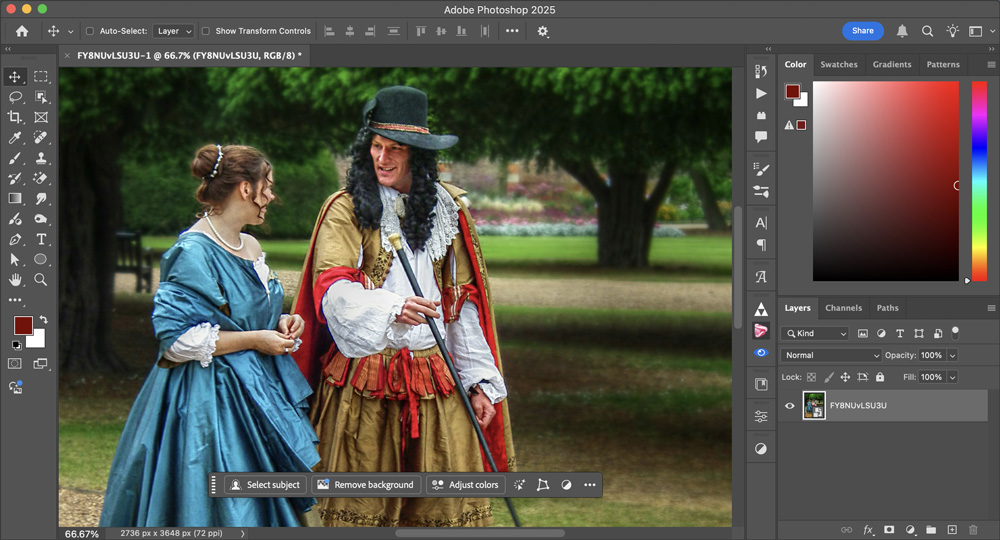Open contextual task bar more options
Screen dimensions: 1000x540
tap(590, 485)
